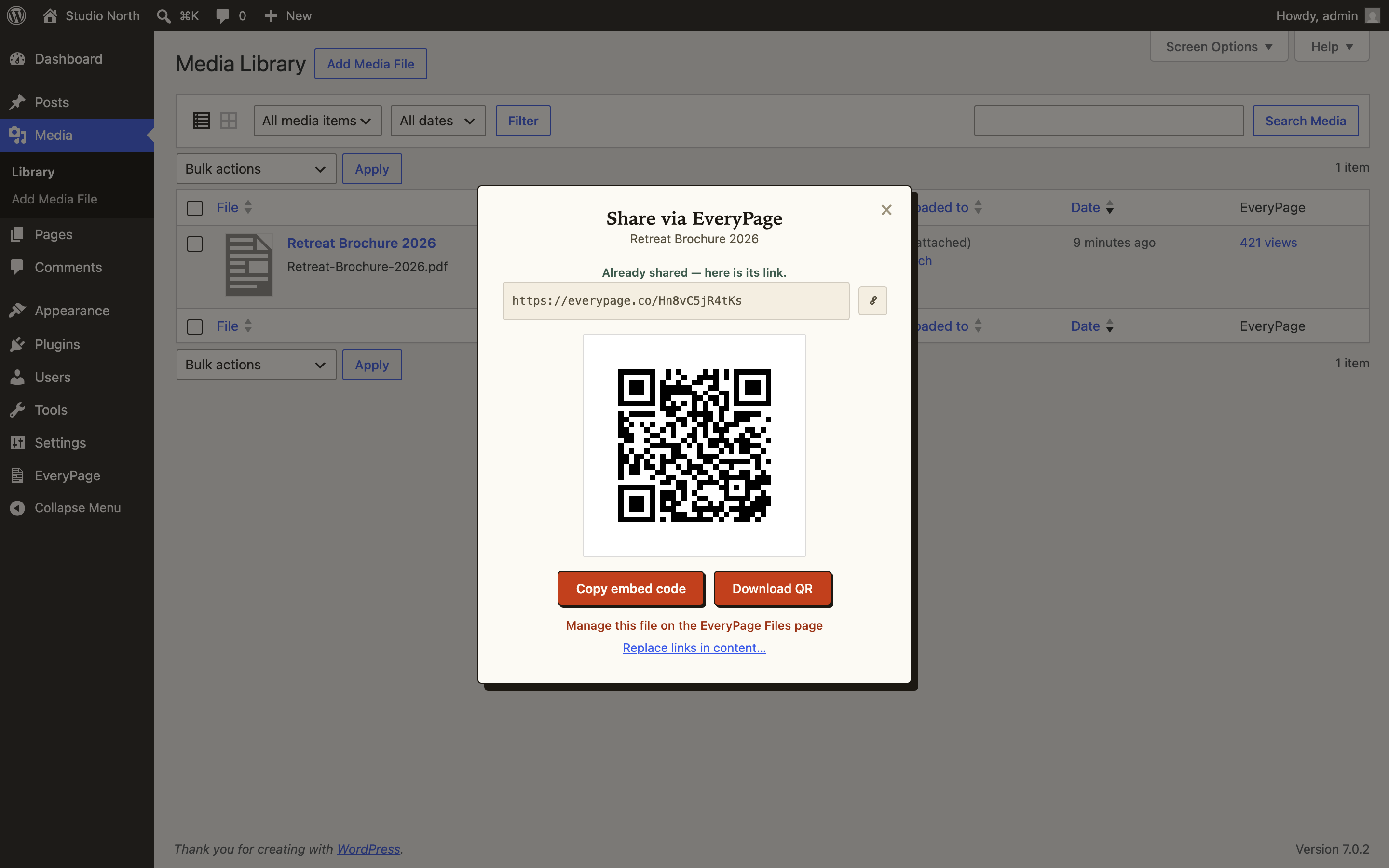Open the top Bulk actions dropdown
Screen dimensions: 1389x868
(x=256, y=169)
